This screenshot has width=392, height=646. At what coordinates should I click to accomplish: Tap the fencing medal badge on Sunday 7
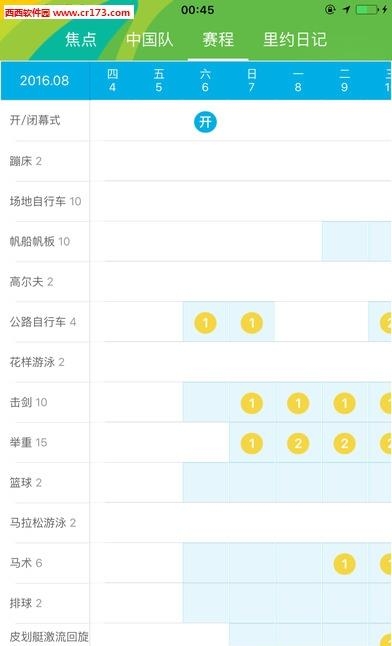251,403
